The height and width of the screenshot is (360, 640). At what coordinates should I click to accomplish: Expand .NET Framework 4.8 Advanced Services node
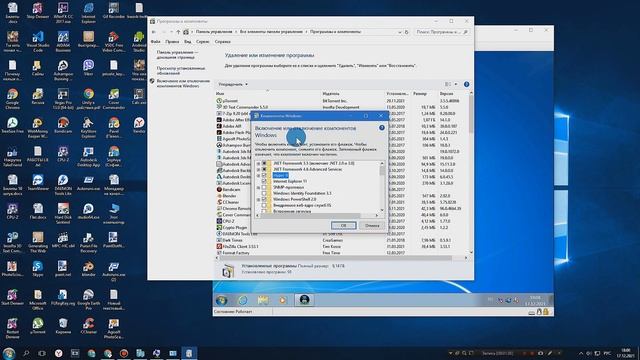tap(258, 169)
